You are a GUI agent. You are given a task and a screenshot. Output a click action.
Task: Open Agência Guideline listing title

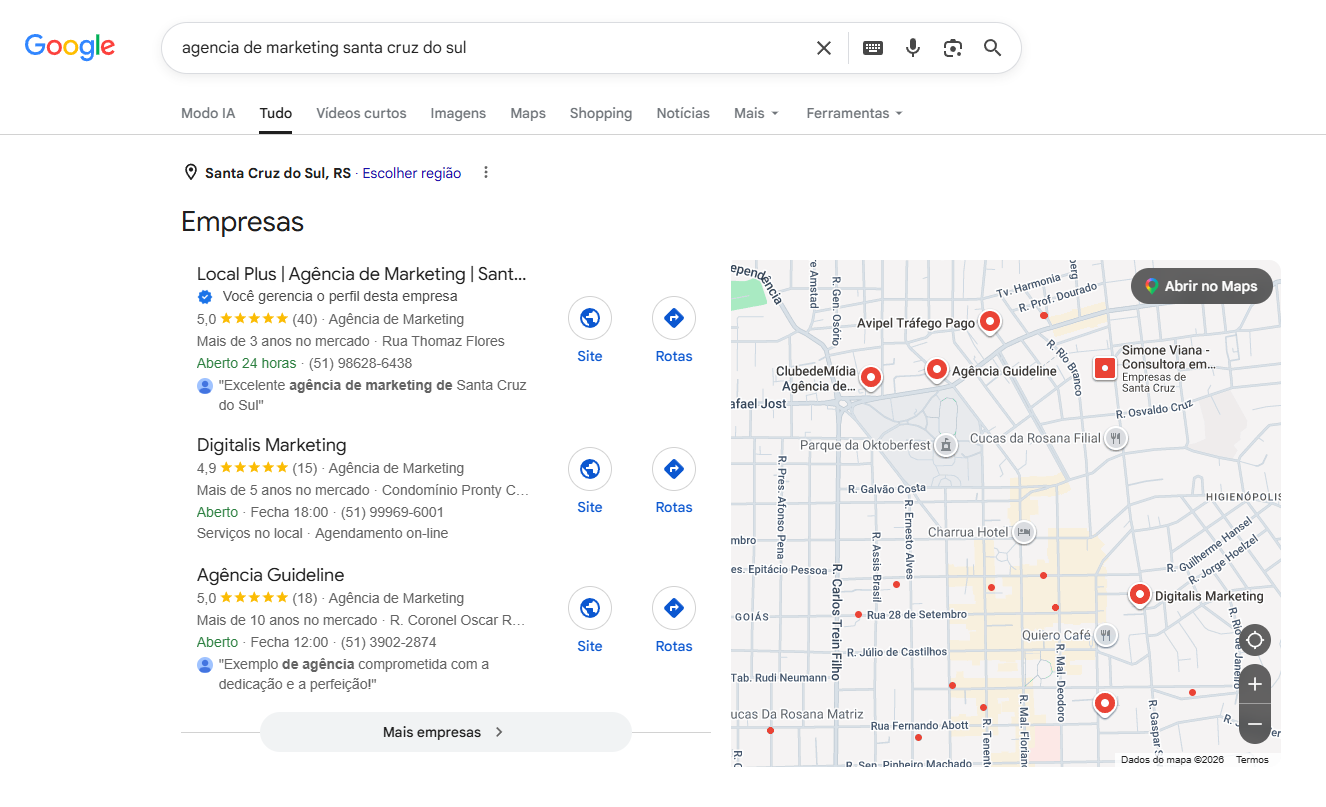[270, 575]
